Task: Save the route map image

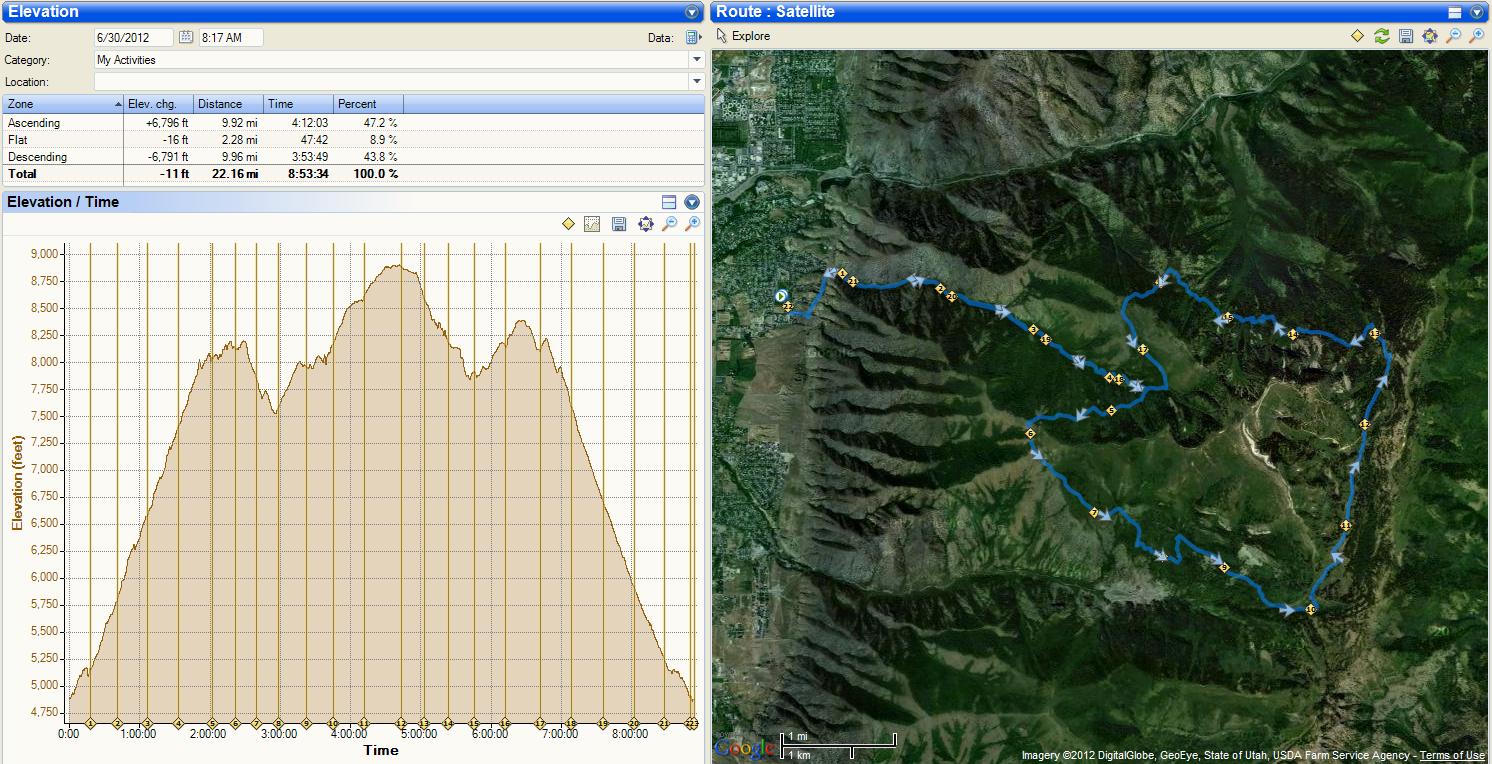Action: 1405,36
